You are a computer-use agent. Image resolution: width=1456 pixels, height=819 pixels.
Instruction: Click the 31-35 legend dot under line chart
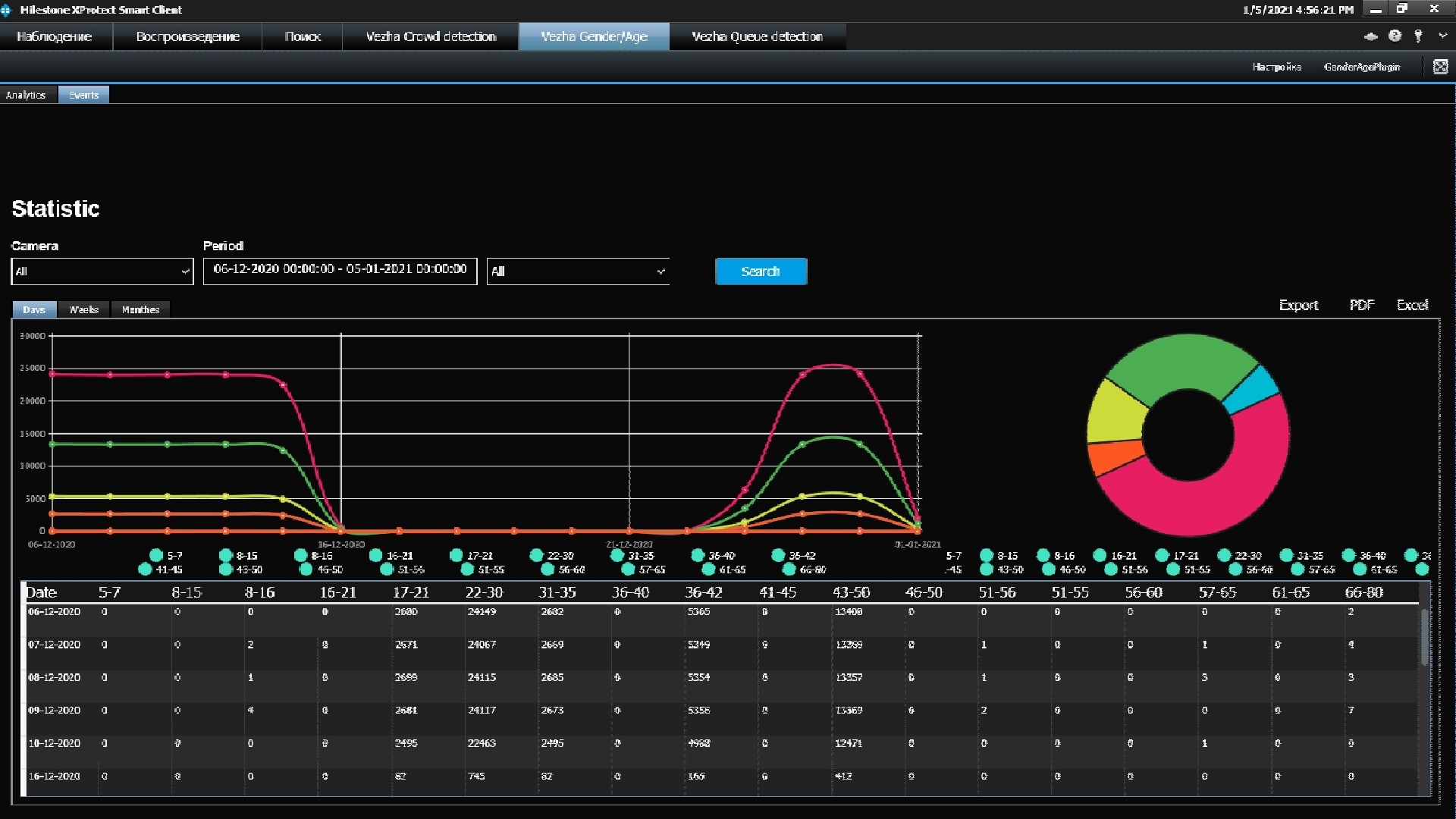pos(617,555)
